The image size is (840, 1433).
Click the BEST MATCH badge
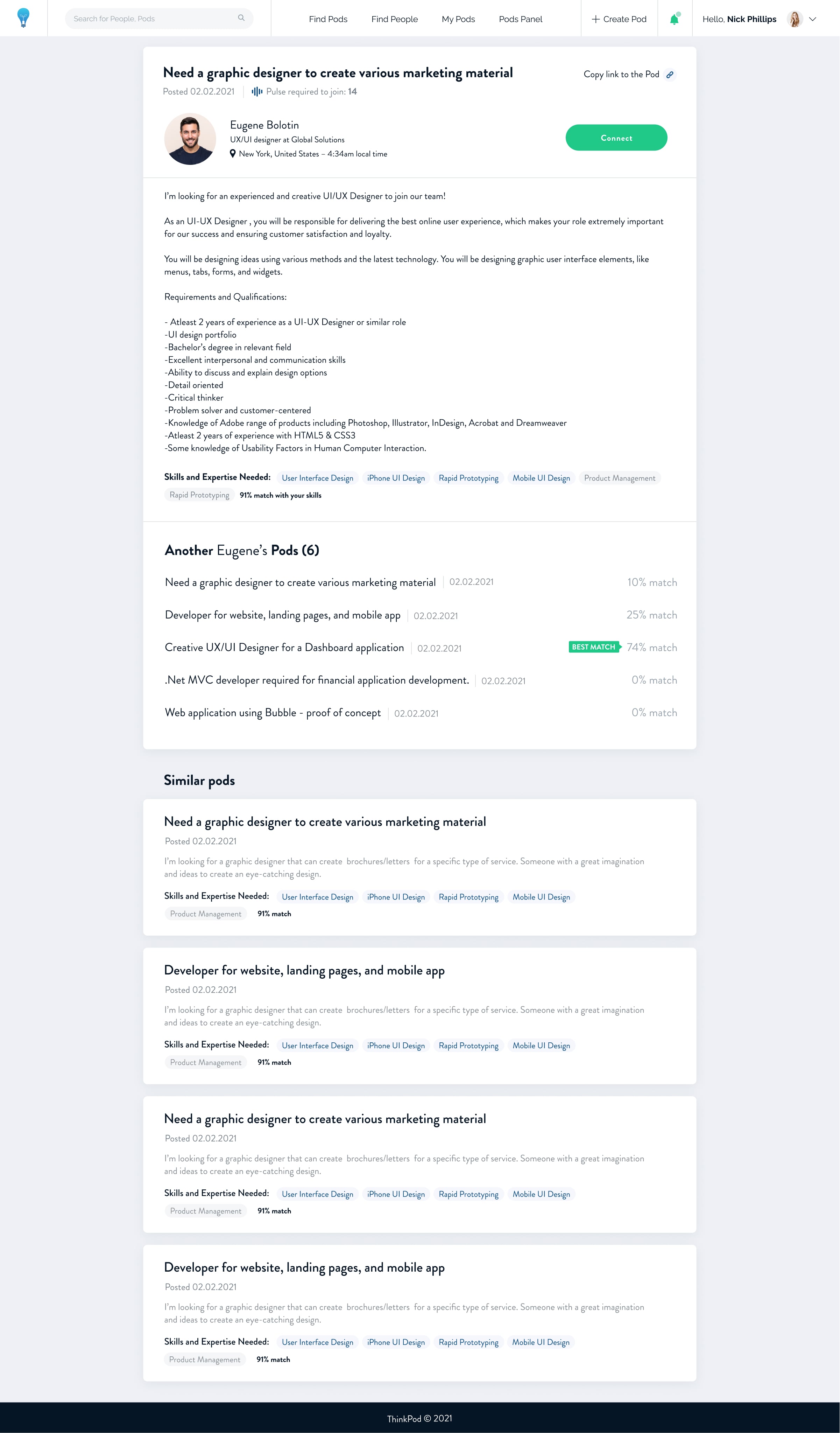[x=594, y=647]
